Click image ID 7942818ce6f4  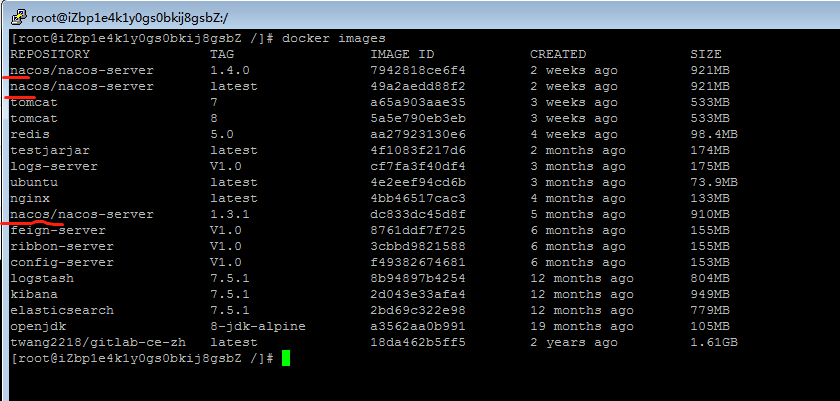click(418, 70)
